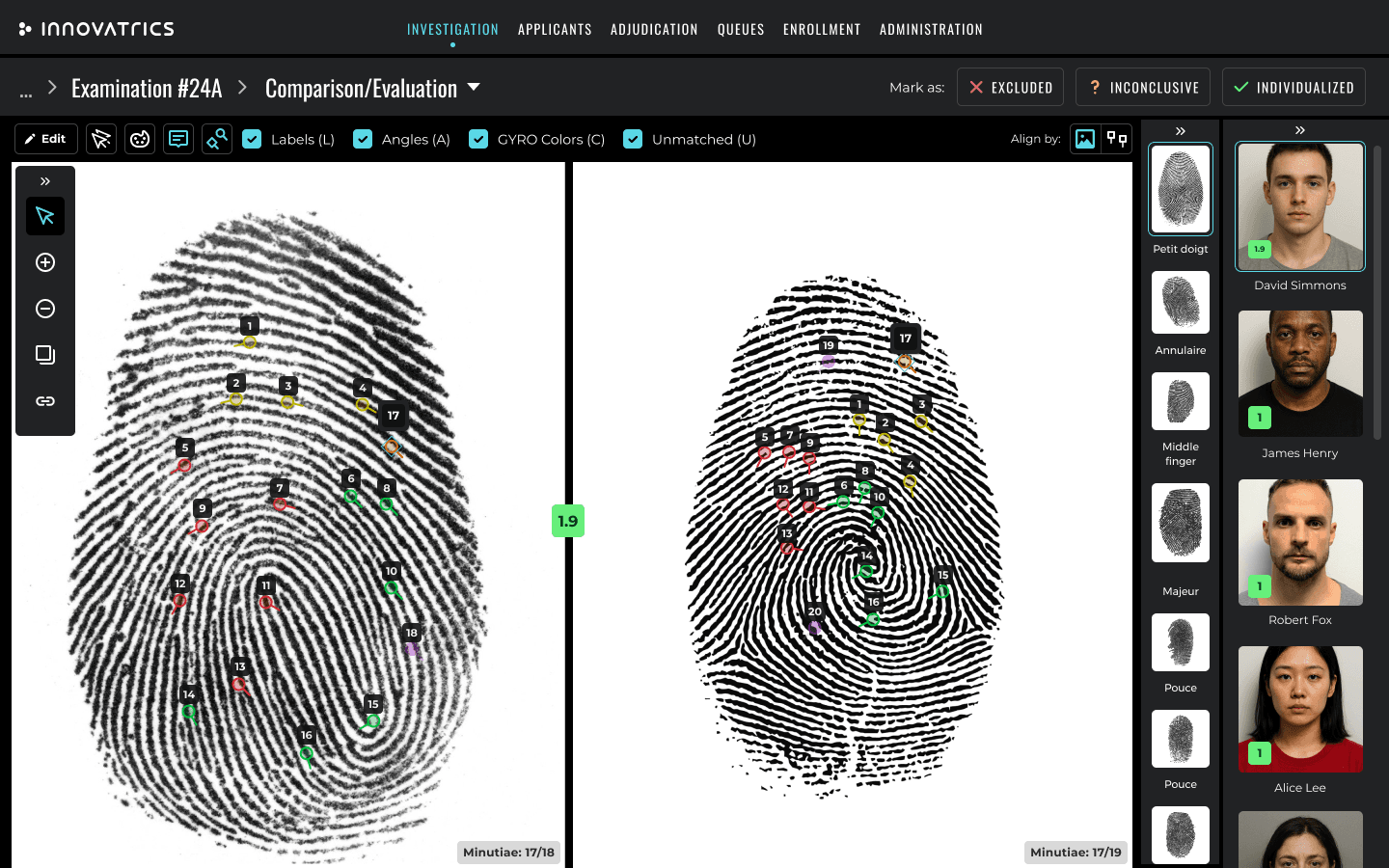Zoom out using the minus icon

click(45, 309)
